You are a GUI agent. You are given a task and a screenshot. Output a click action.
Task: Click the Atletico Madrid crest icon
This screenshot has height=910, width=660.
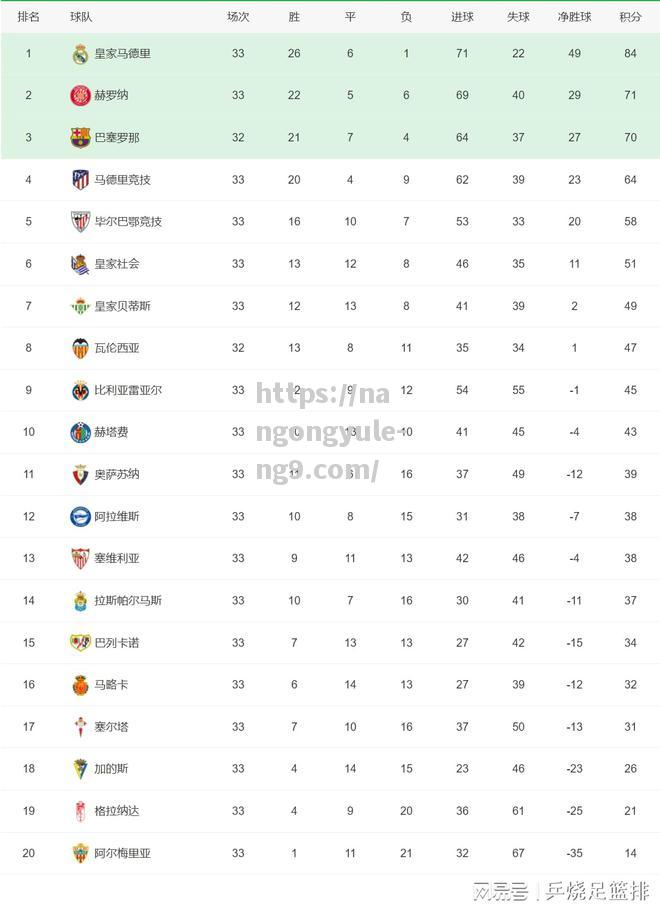coord(80,180)
